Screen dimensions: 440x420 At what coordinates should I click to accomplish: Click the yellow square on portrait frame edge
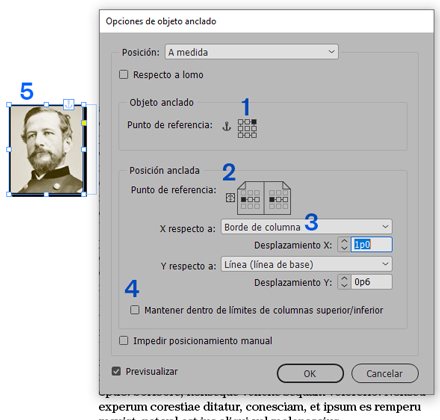84,123
